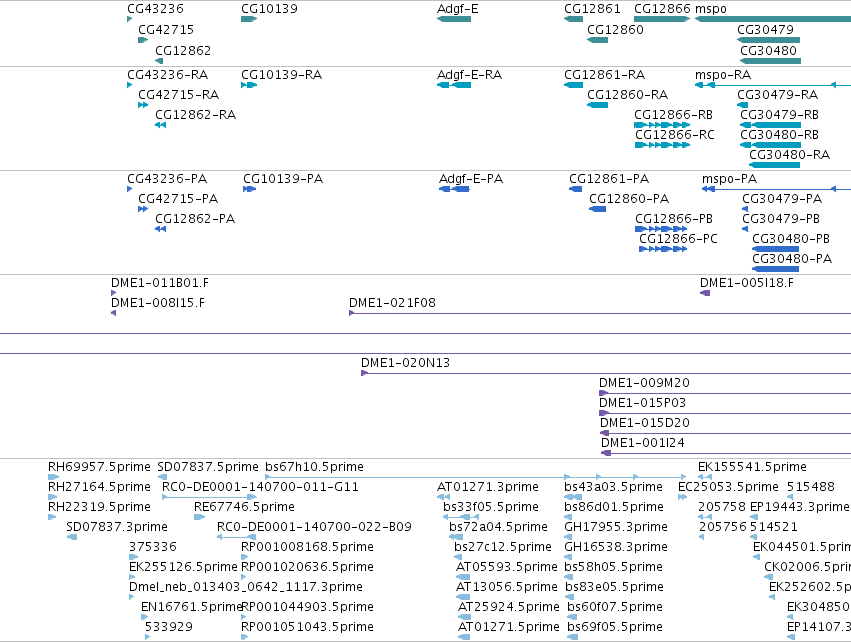851x642 pixels.
Task: Click the CG12862-RA transcript glyph
Action: [160, 125]
